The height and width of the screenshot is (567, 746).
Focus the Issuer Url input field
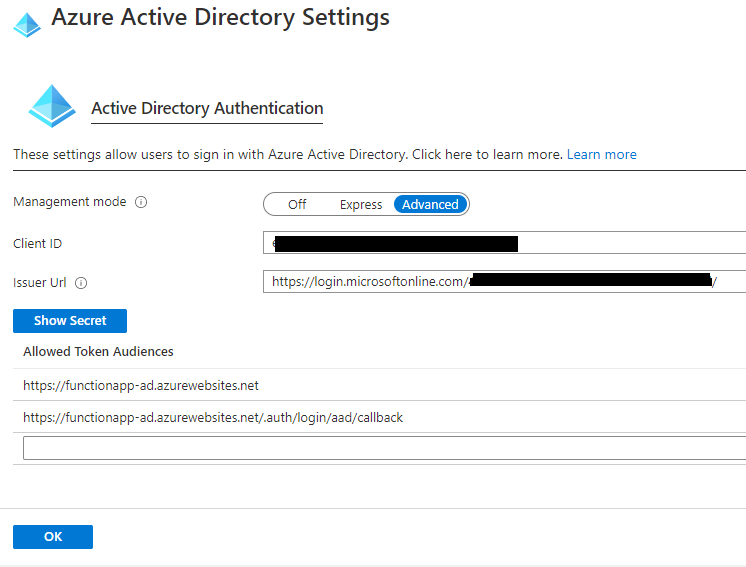tap(504, 282)
